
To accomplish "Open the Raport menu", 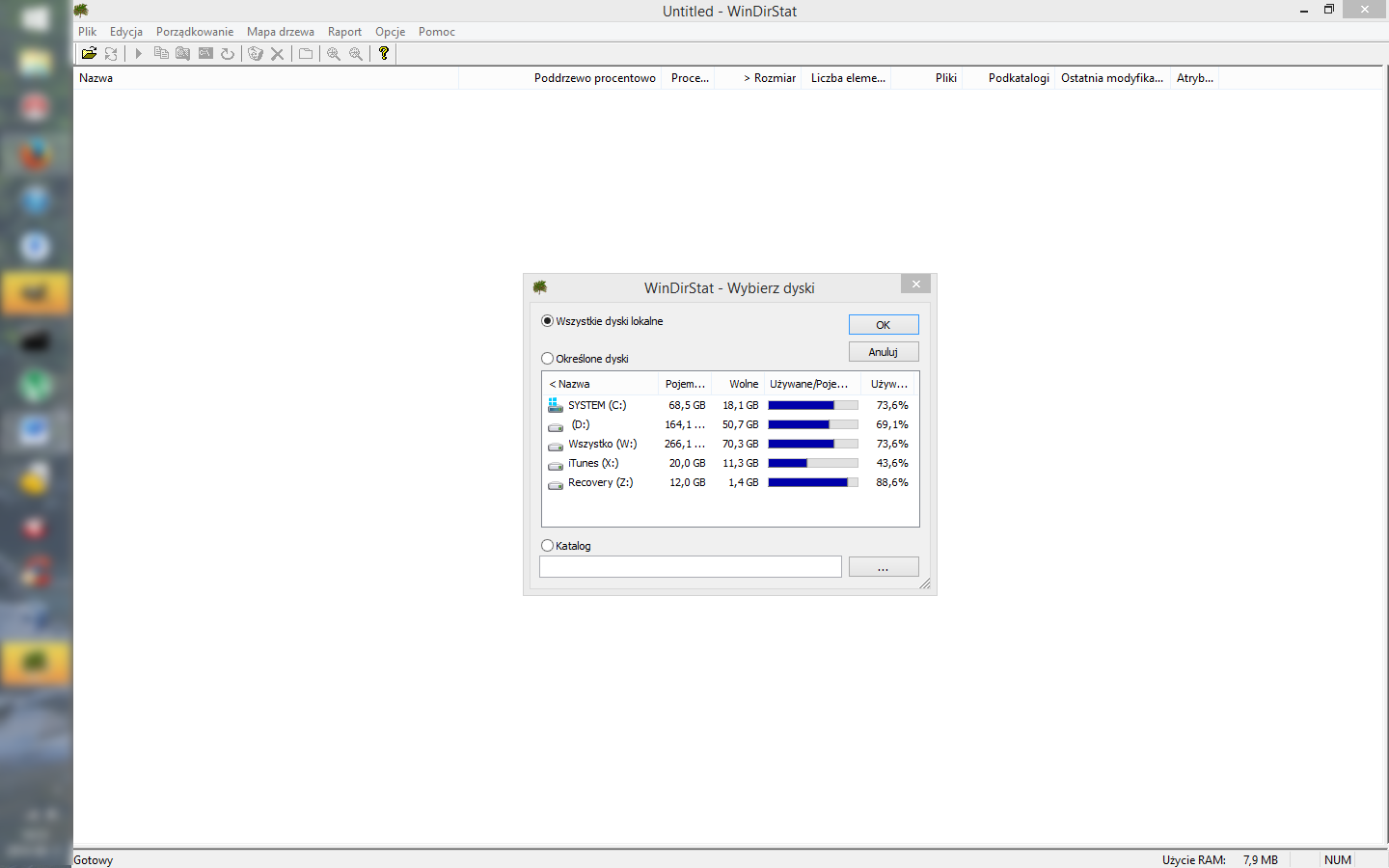I will [x=344, y=32].
